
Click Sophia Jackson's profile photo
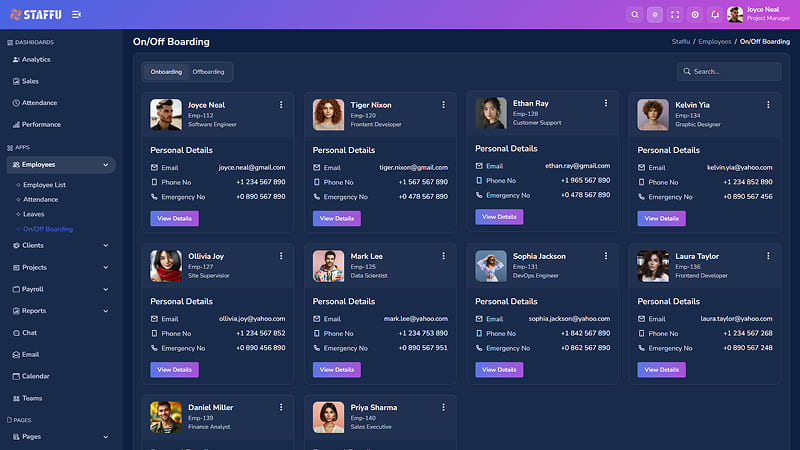[490, 266]
